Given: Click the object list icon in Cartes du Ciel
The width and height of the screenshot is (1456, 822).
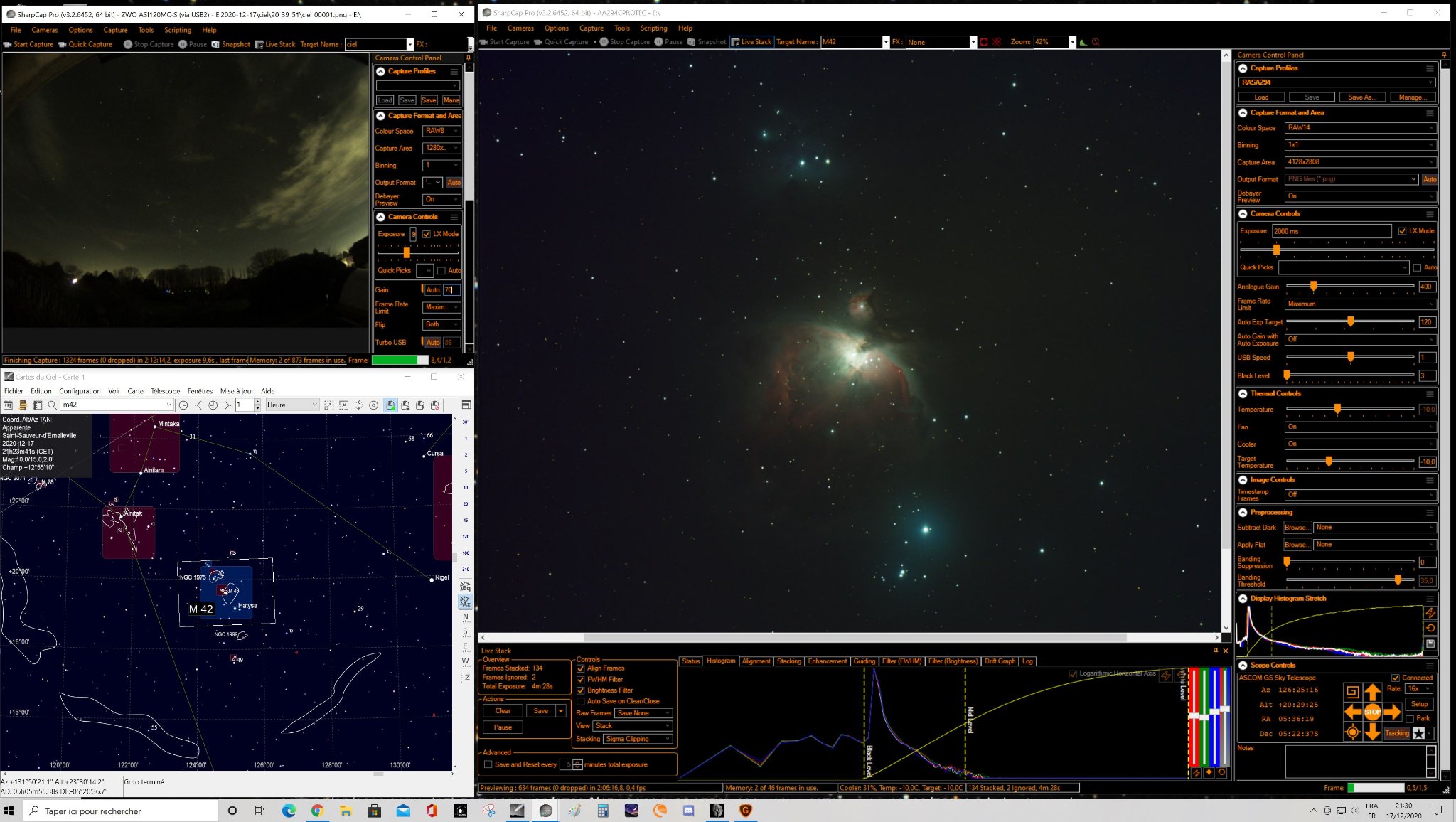Looking at the screenshot, I should click(38, 405).
